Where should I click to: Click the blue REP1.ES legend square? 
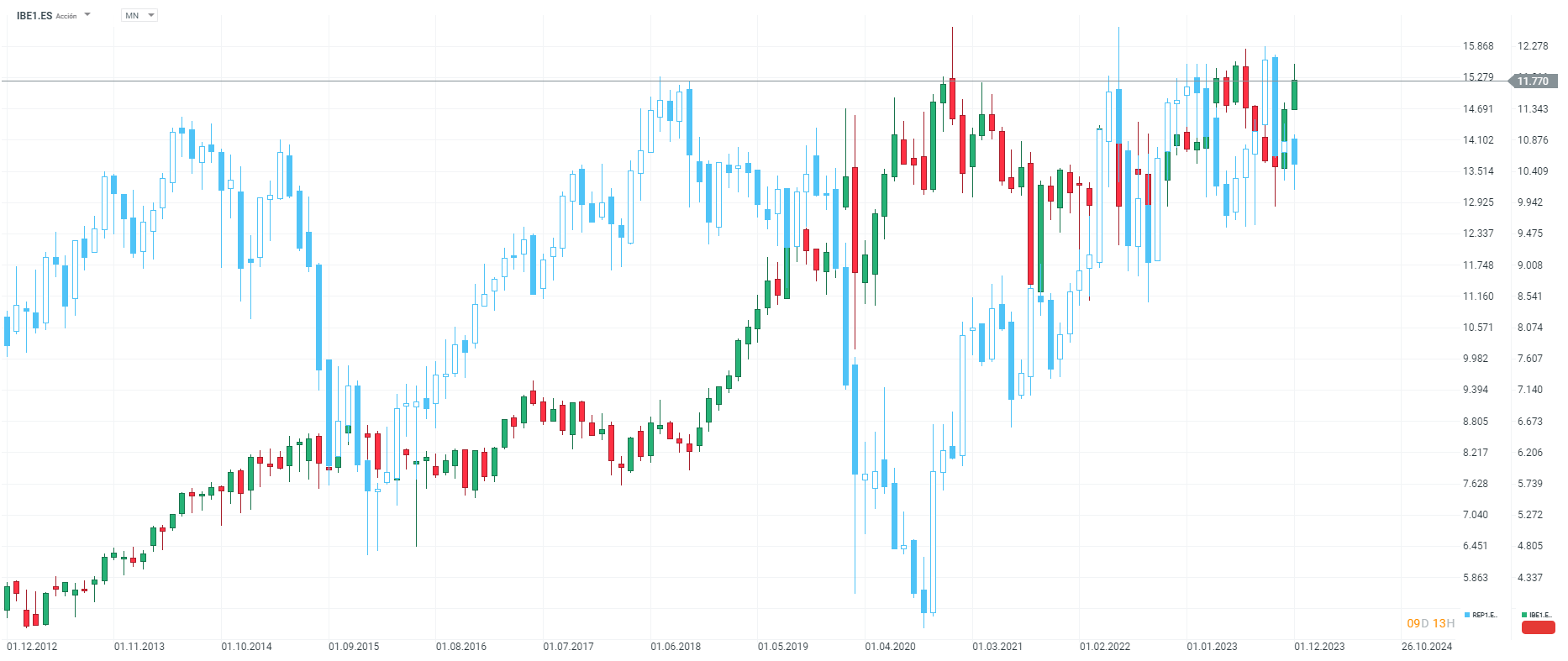pos(1467,615)
